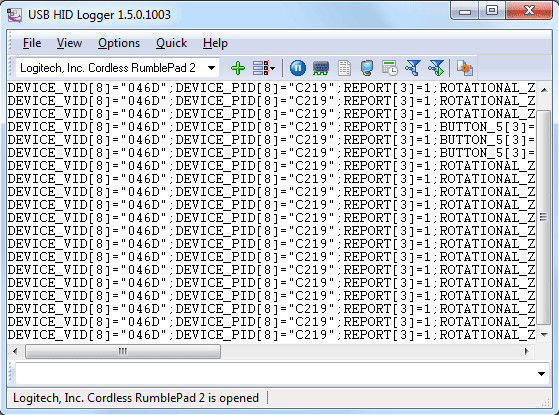Viewport: 559px width, 415px height.
Task: Click the windows with orange gear icon
Action: click(x=465, y=68)
